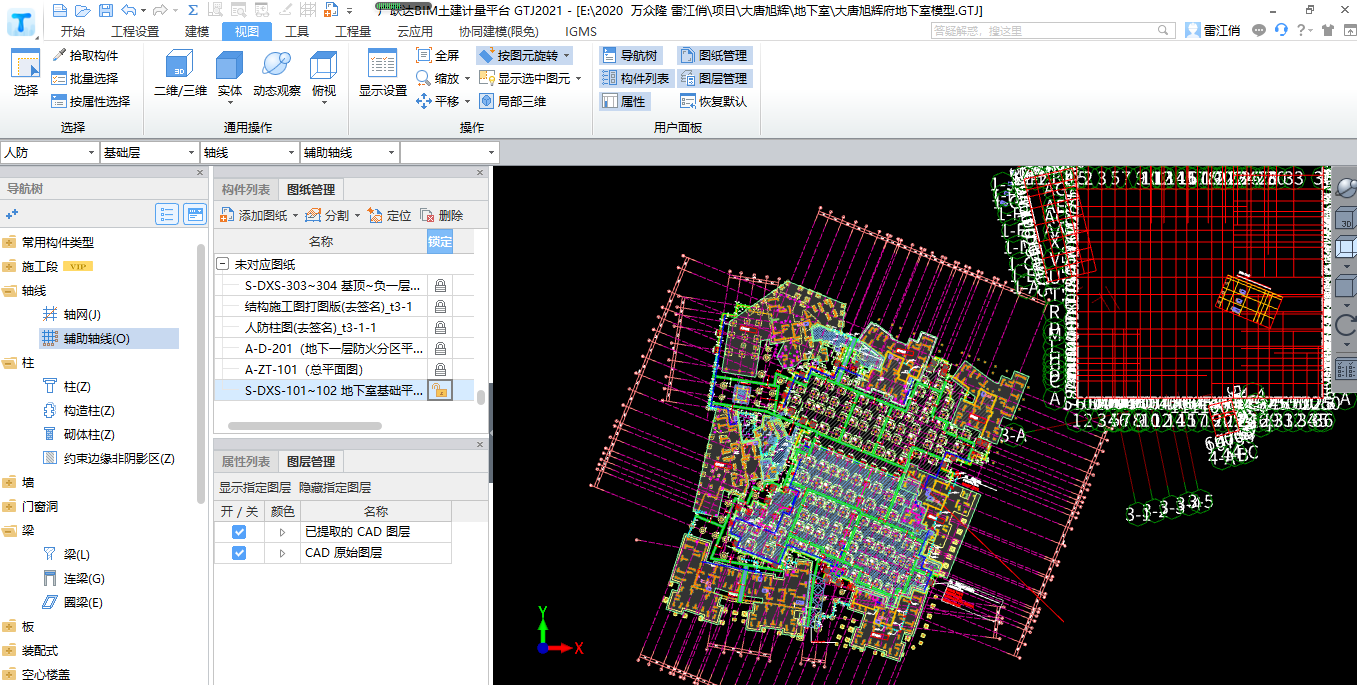Open the message chat bubble icon
This screenshot has width=1357, height=685.
point(1258,30)
